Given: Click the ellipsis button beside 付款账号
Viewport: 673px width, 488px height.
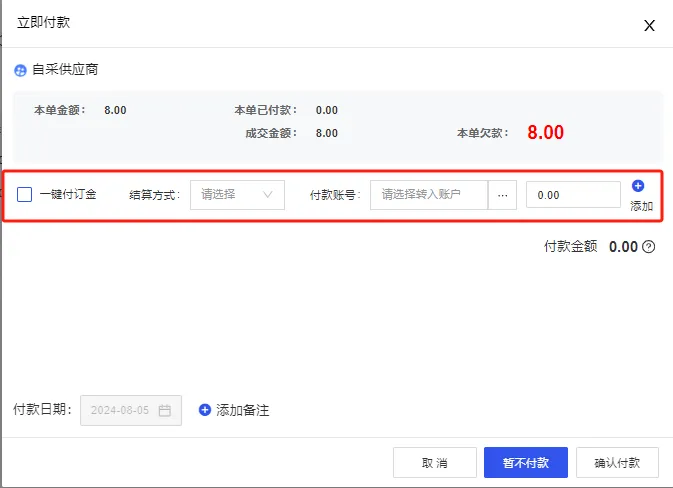Looking at the screenshot, I should pos(502,195).
